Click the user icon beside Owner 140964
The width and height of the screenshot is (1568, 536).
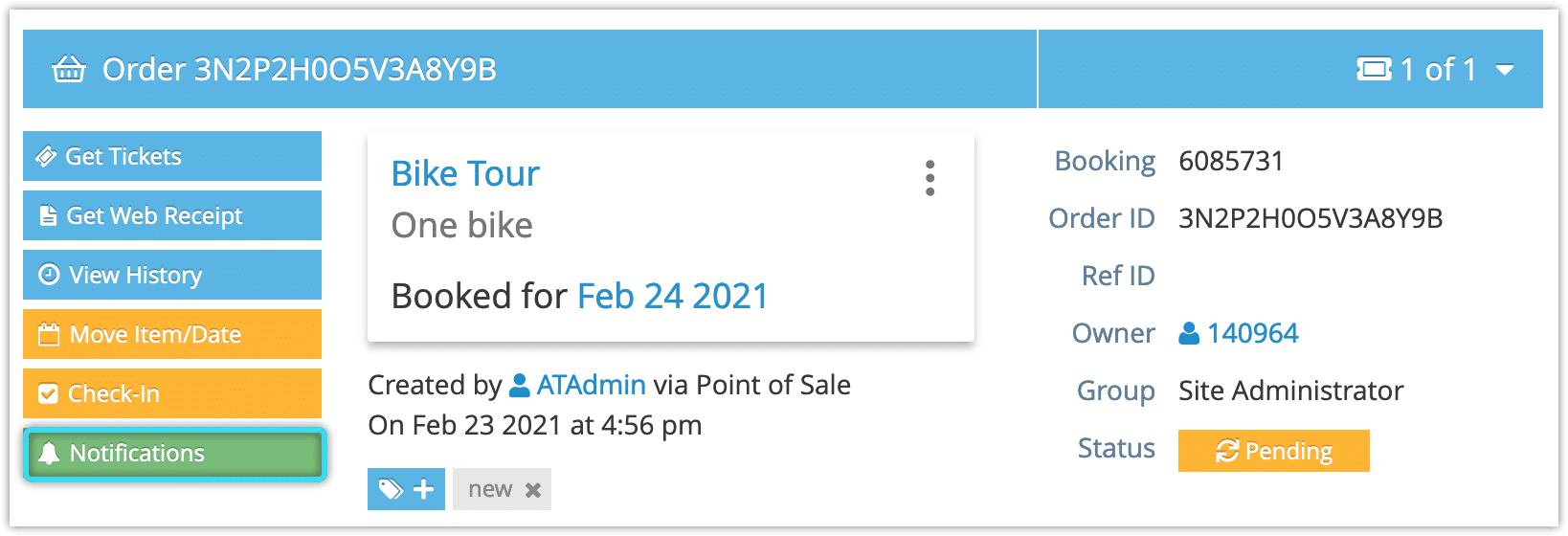point(1189,333)
